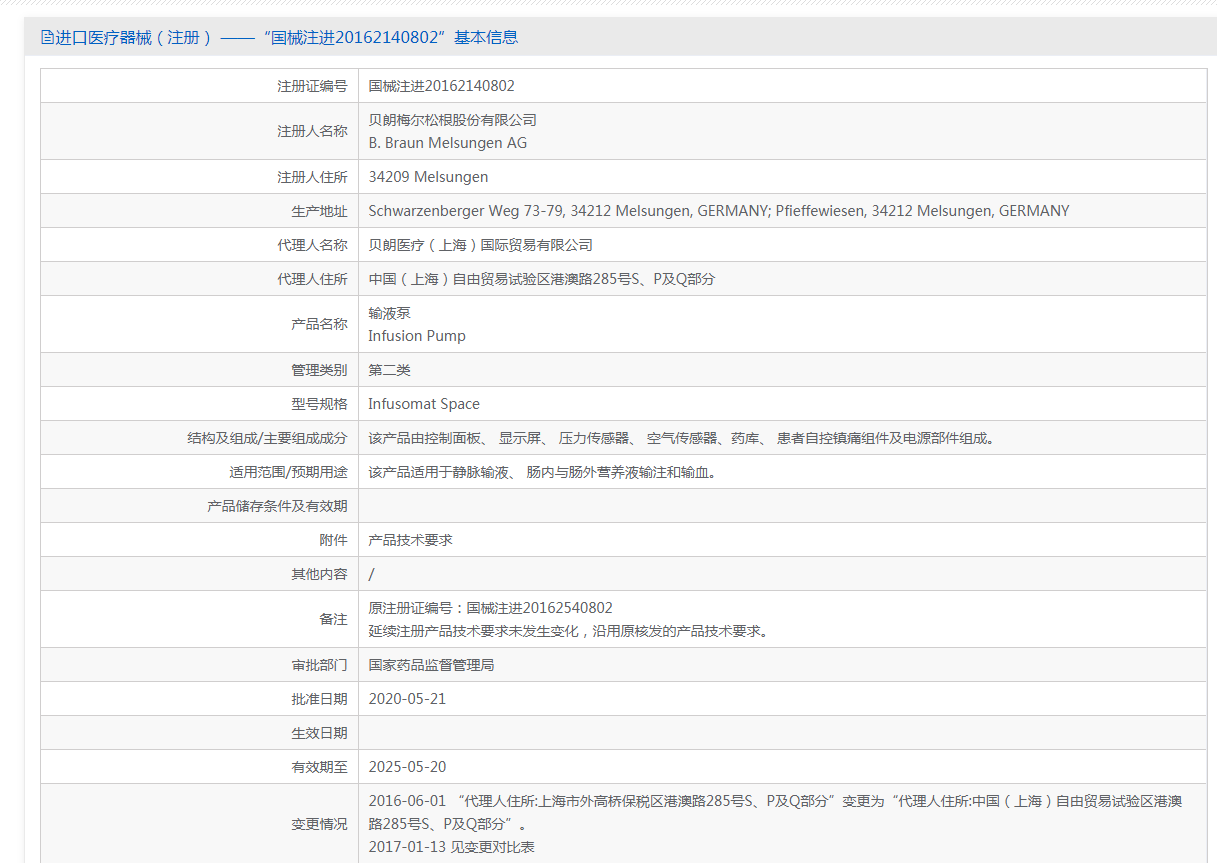Image resolution: width=1217 pixels, height=863 pixels.
Task: Click the Schwarzenberger Weg production address
Action: [719, 211]
